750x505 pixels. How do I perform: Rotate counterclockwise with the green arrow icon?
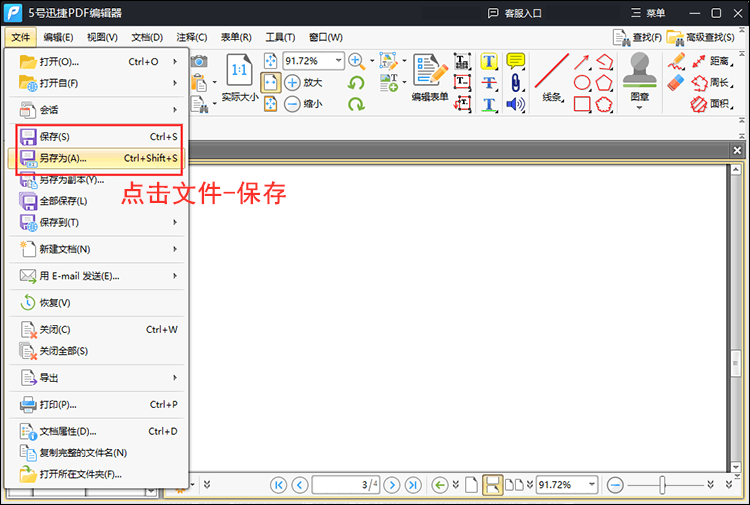(x=356, y=83)
